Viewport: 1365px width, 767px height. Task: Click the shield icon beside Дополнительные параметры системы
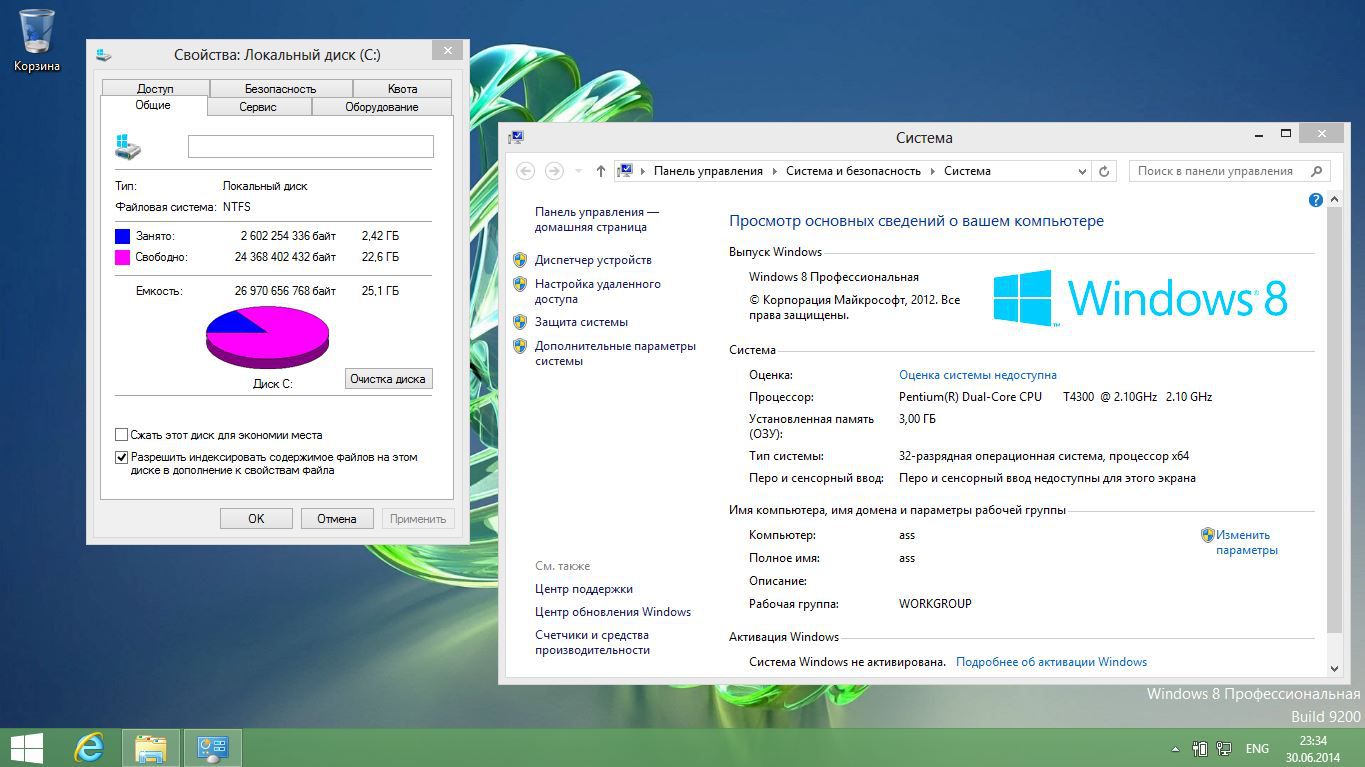520,346
